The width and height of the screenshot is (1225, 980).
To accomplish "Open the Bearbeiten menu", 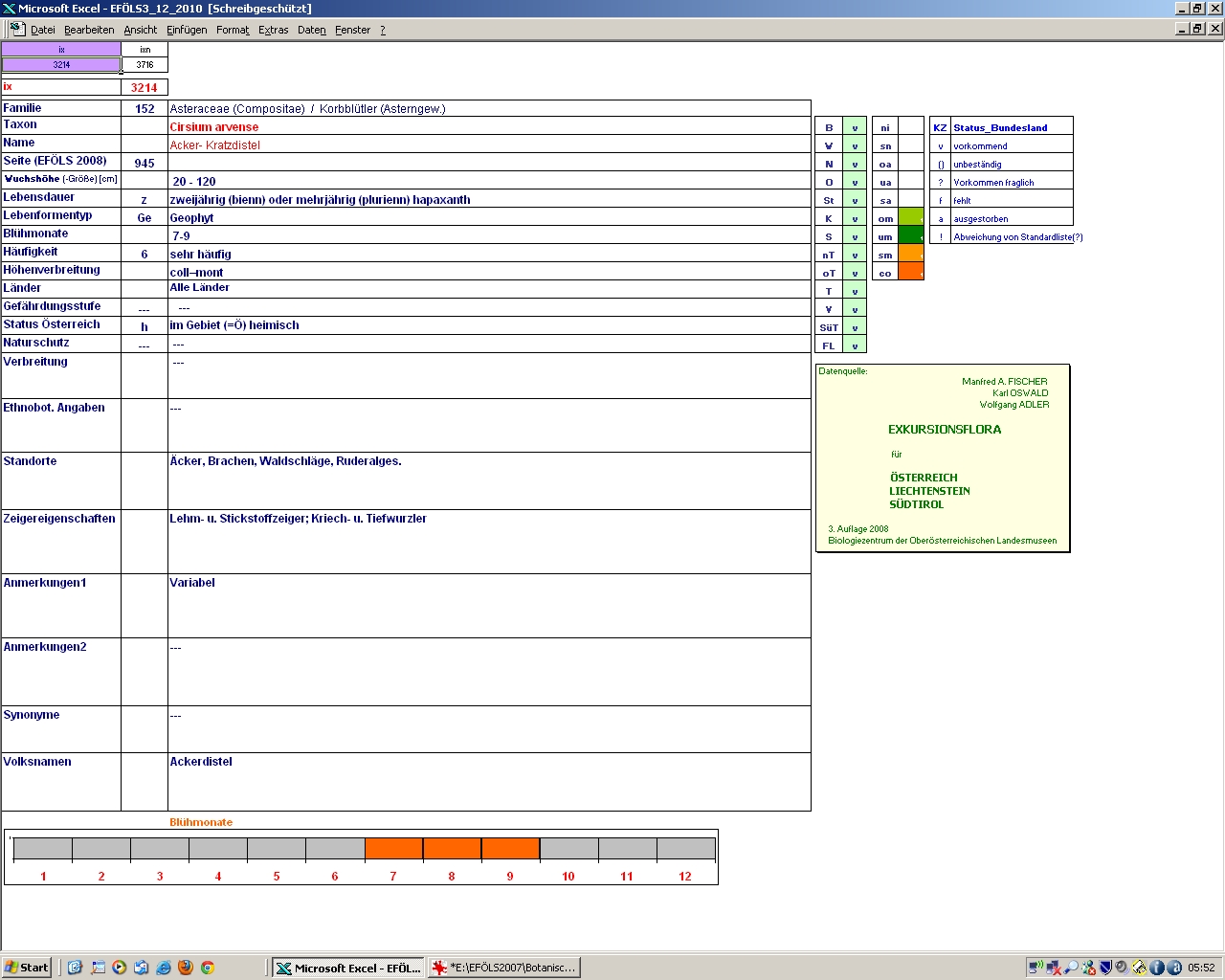I will [89, 30].
